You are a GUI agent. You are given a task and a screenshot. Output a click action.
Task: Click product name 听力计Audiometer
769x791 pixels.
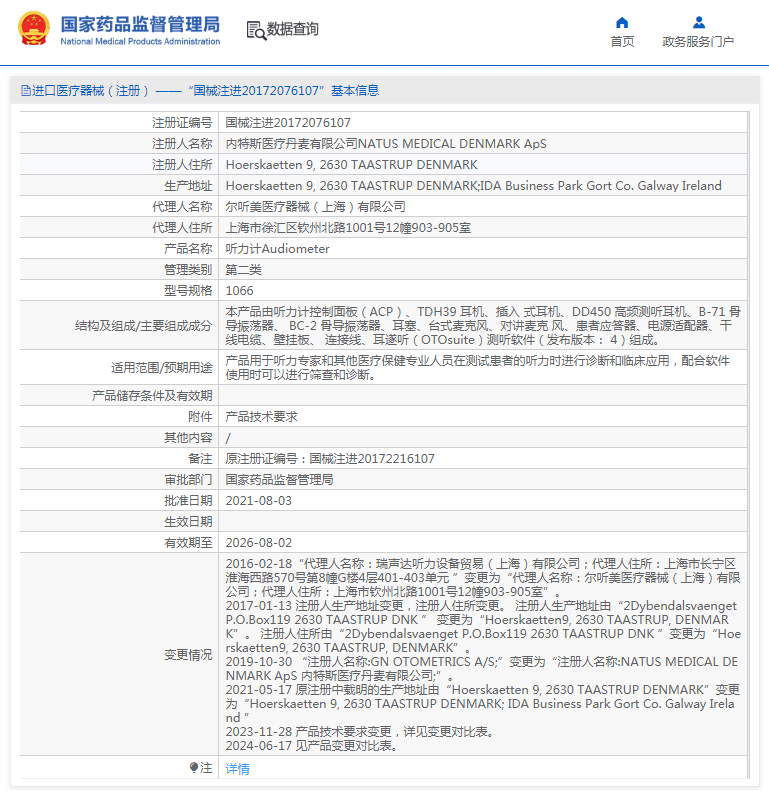point(278,249)
